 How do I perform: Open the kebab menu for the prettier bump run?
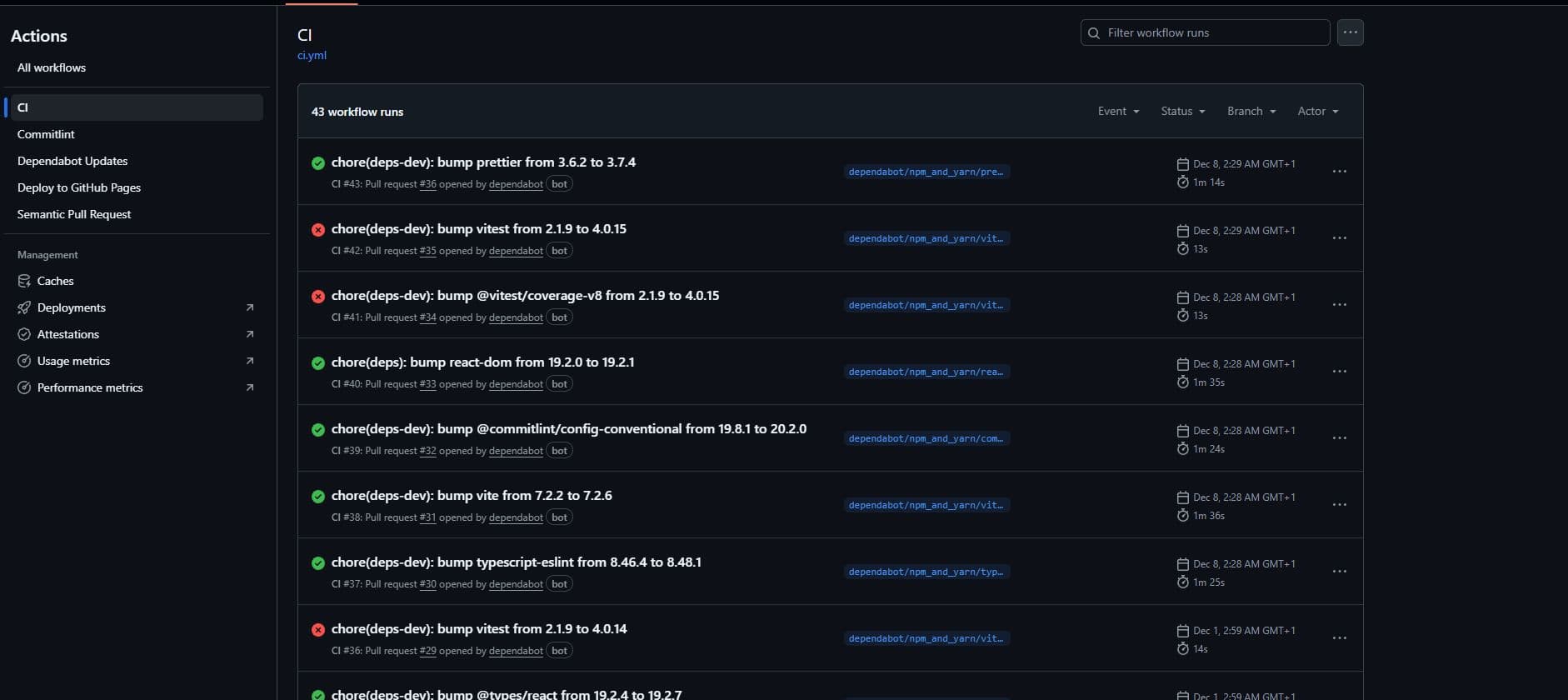(x=1339, y=172)
